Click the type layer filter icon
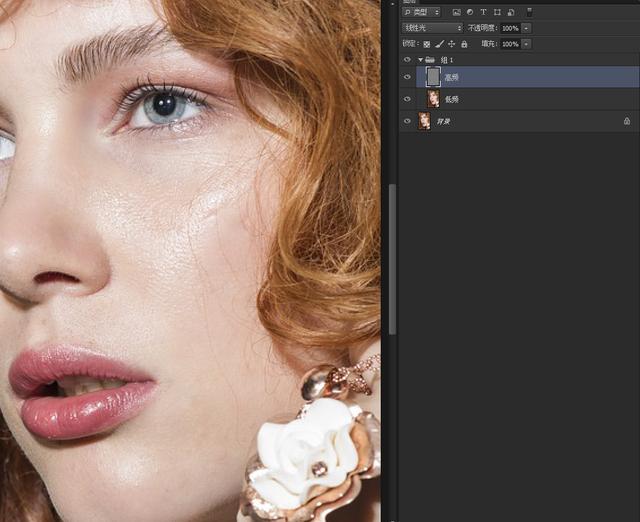The image size is (640, 522). (483, 12)
